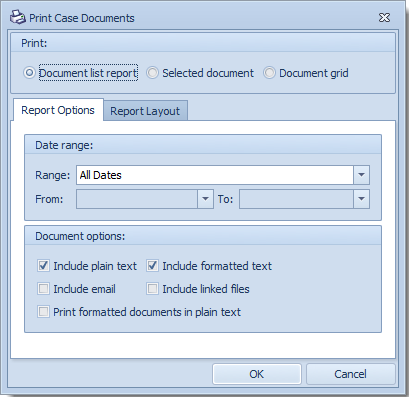Click inside the From date field
The width and height of the screenshot is (409, 397).
pyautogui.click(x=137, y=199)
